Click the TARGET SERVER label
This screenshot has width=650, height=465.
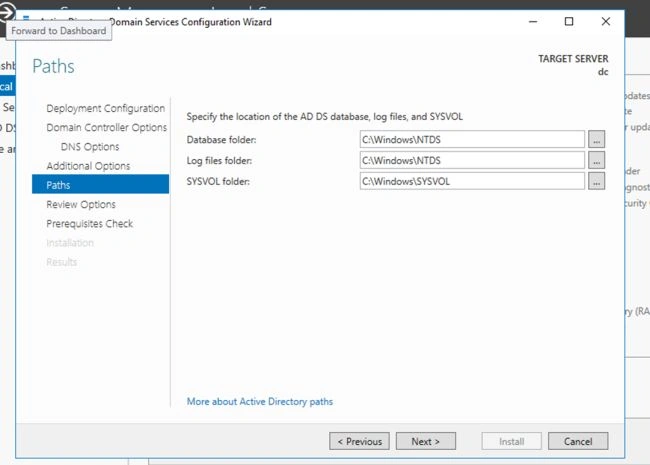573,59
